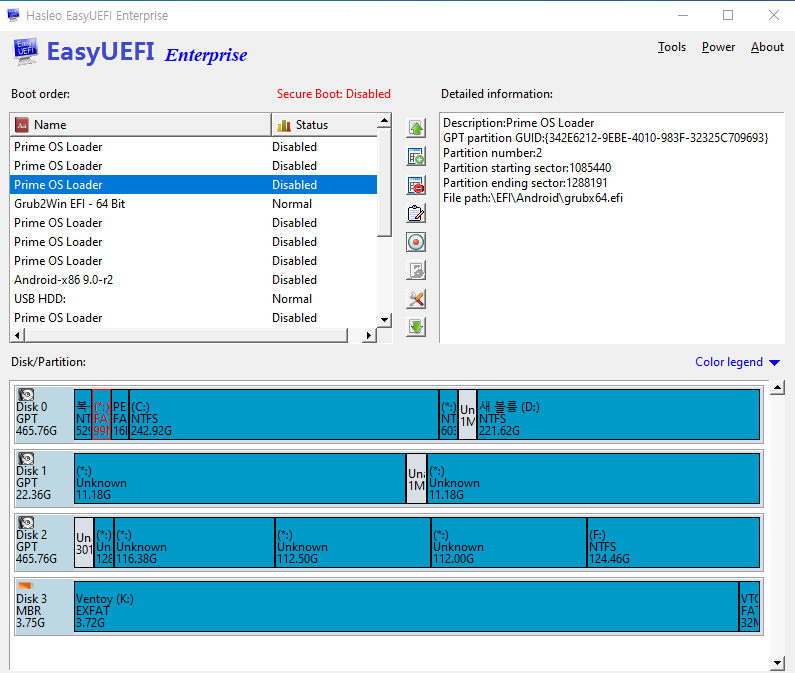Viewport: 795px width, 673px height.
Task: Click the wrench and screwdriver tools icon
Action: [x=416, y=299]
